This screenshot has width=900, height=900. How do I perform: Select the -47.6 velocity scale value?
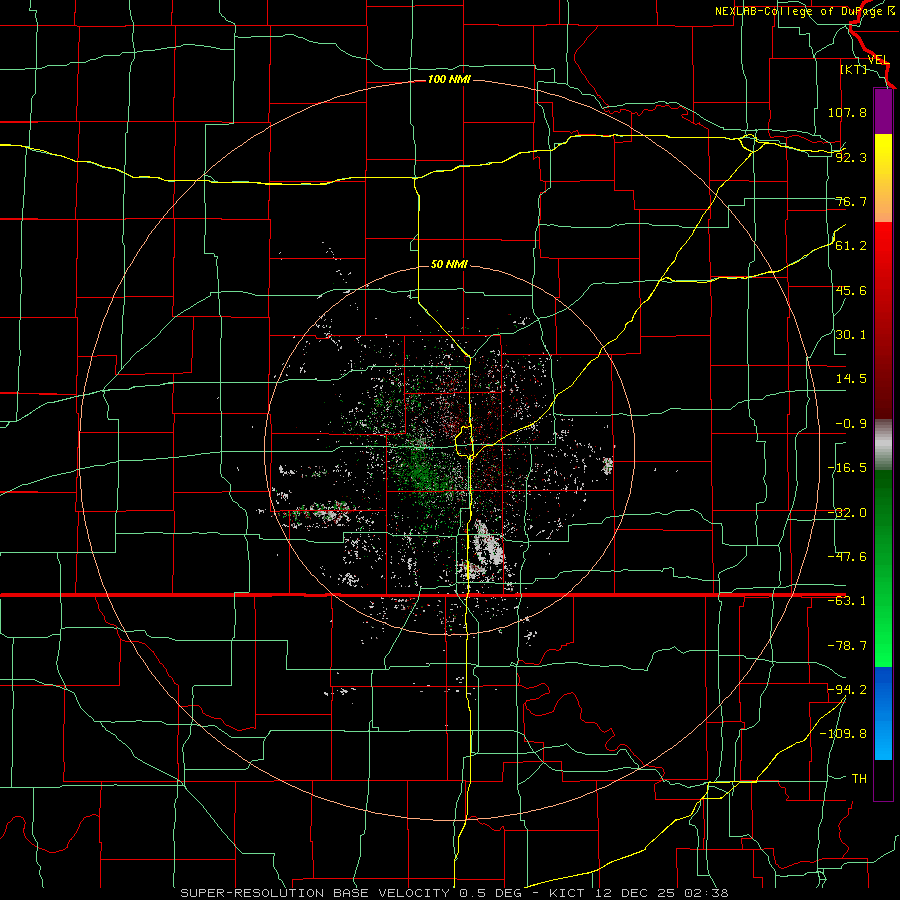pos(847,557)
